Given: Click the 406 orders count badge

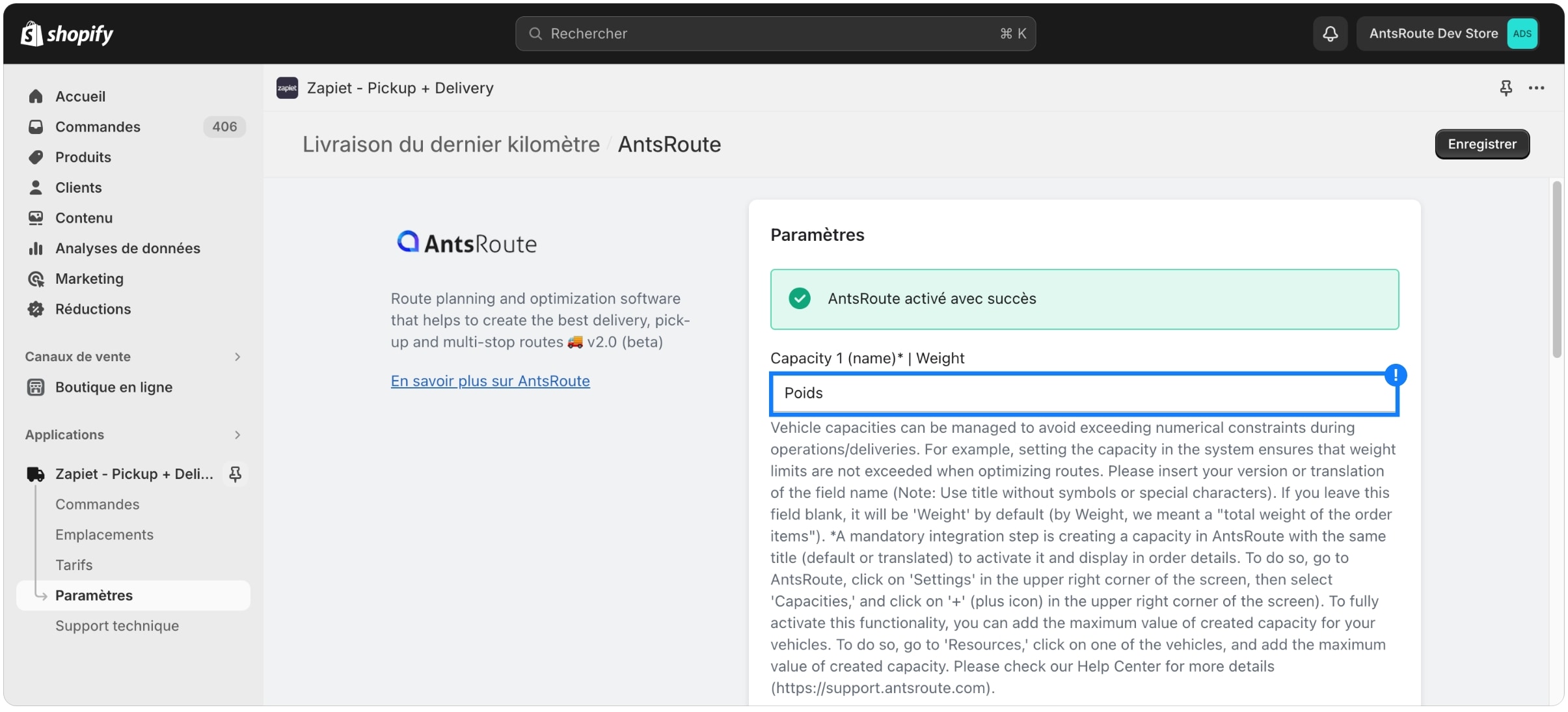Looking at the screenshot, I should tap(224, 127).
